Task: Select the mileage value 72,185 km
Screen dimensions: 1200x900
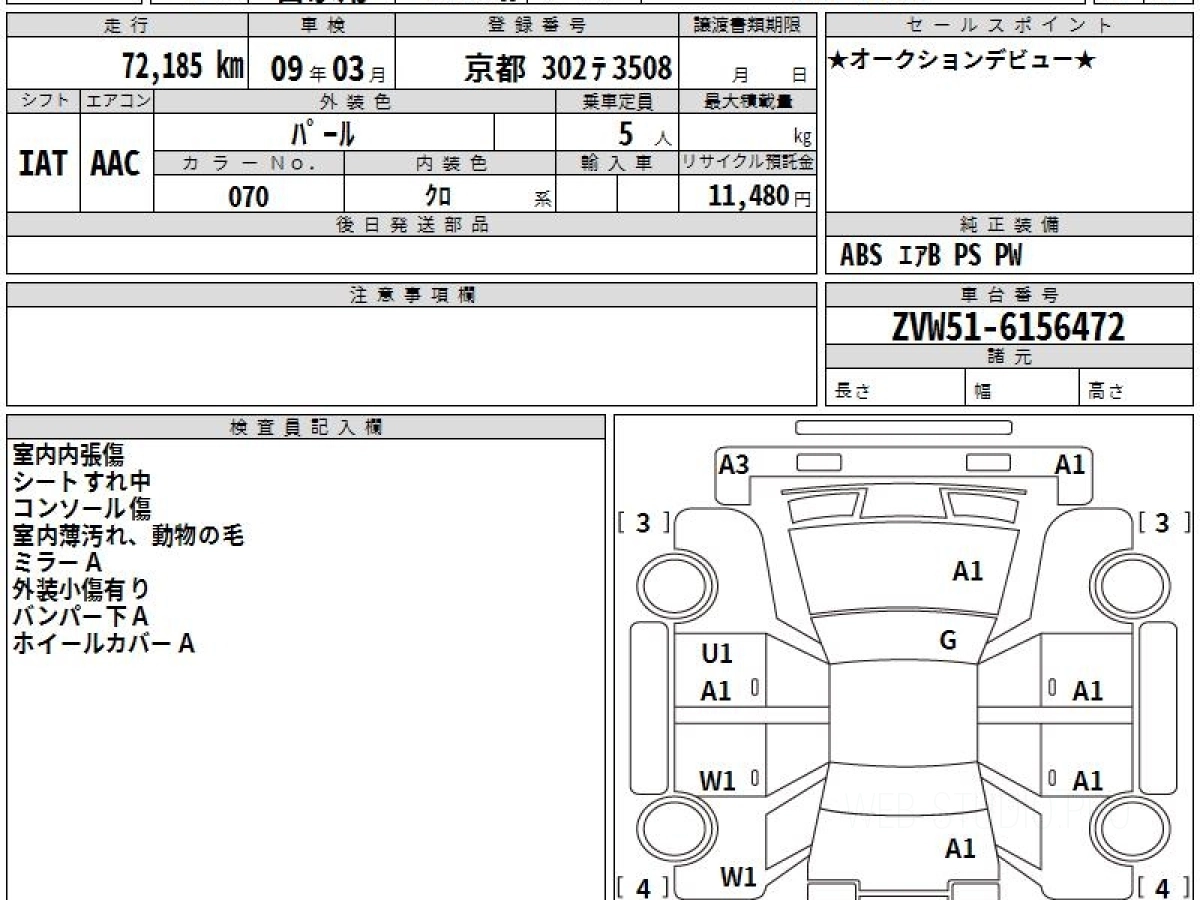Action: 183,67
